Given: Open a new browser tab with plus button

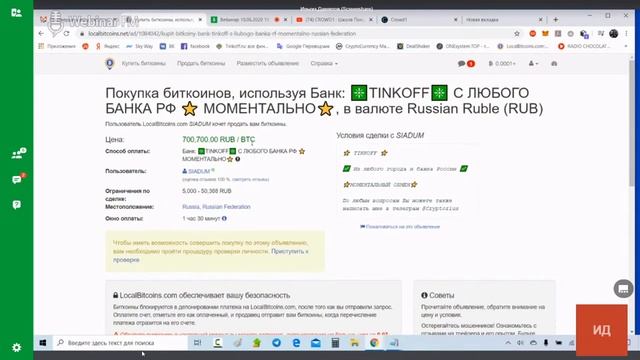Looking at the screenshot, I should [x=556, y=20].
